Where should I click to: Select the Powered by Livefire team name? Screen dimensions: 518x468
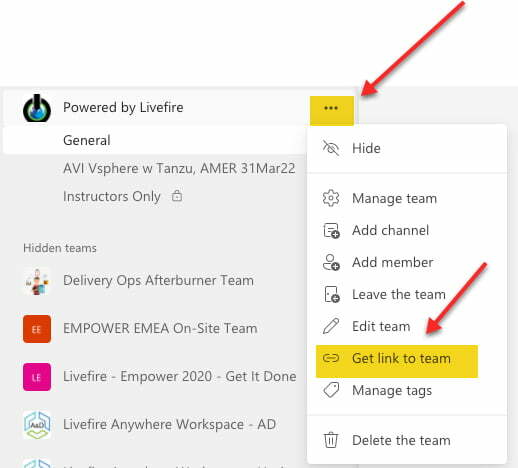pyautogui.click(x=123, y=108)
